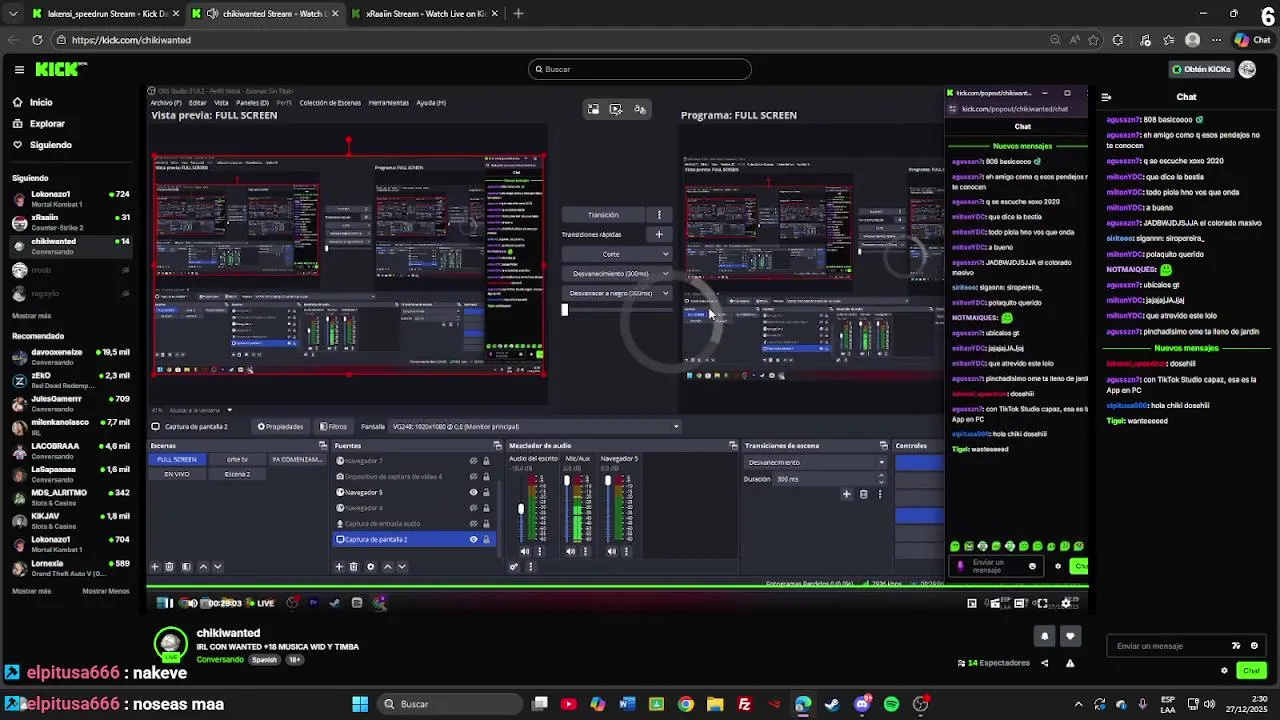Select EN VIVO scene in OBS
Viewport: 1280px width, 720px height.
pos(177,474)
